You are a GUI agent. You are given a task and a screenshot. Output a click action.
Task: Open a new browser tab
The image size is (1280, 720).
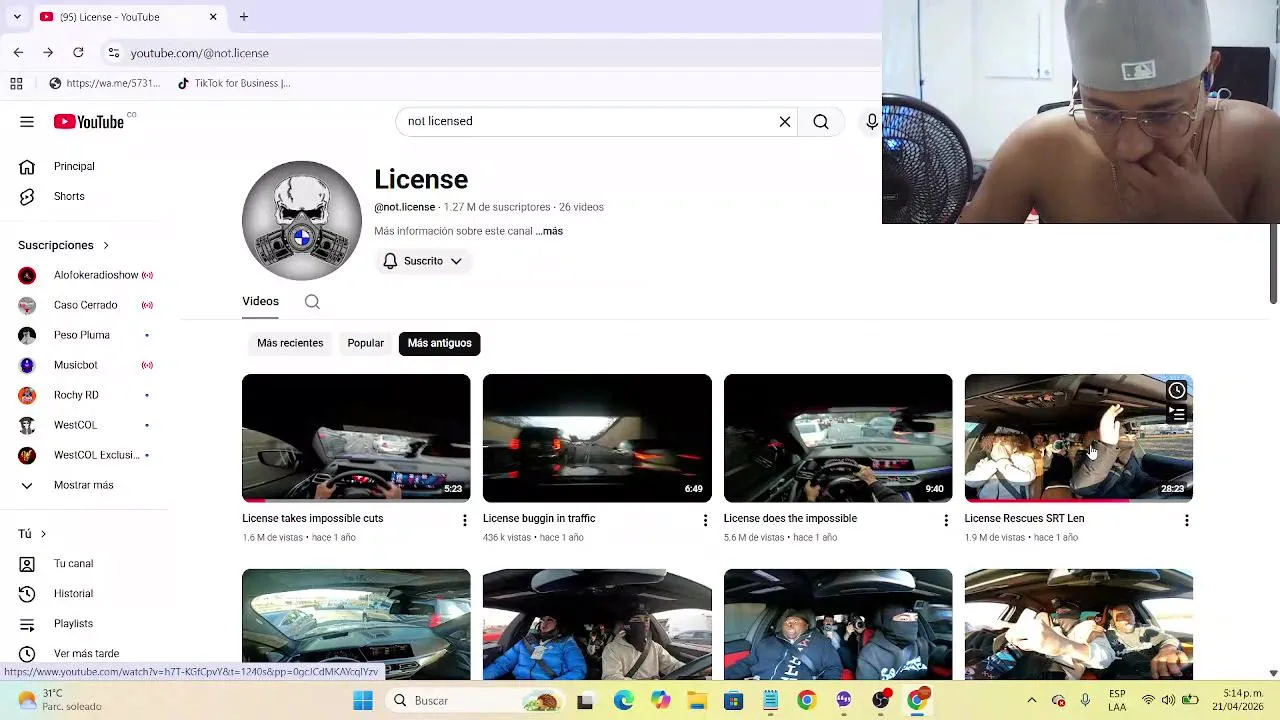pos(244,17)
